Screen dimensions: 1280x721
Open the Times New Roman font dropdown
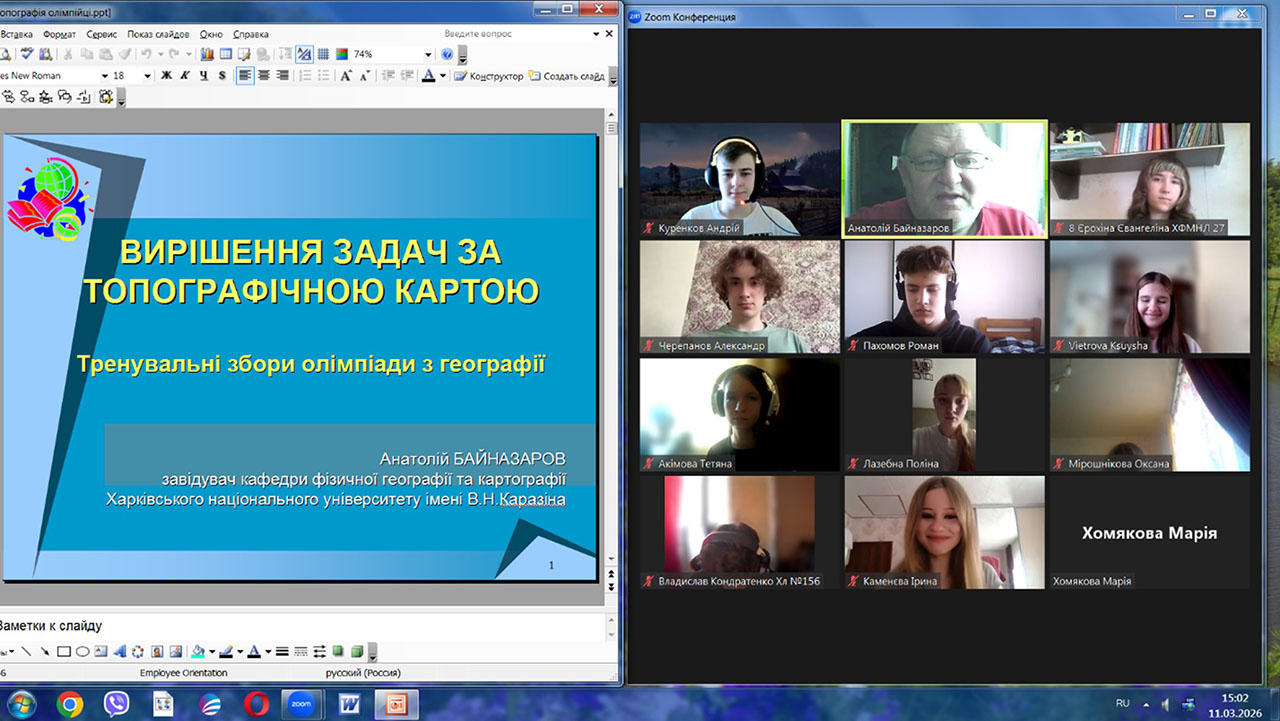click(104, 76)
